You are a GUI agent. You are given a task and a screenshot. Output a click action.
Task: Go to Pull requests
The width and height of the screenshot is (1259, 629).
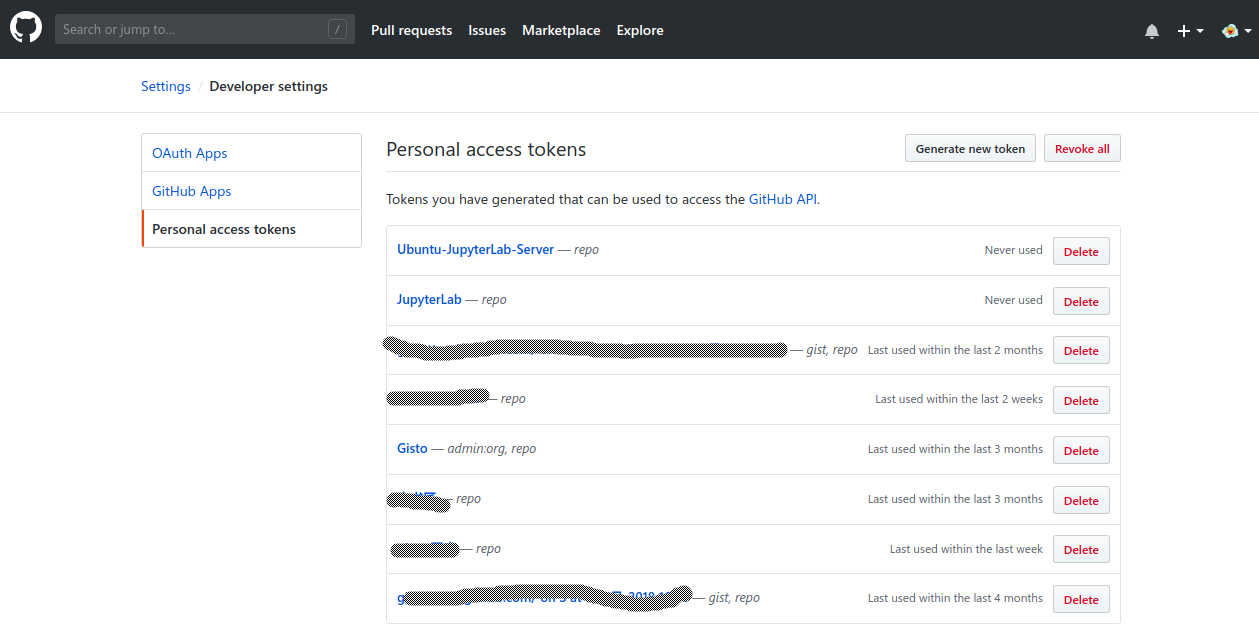click(x=411, y=30)
